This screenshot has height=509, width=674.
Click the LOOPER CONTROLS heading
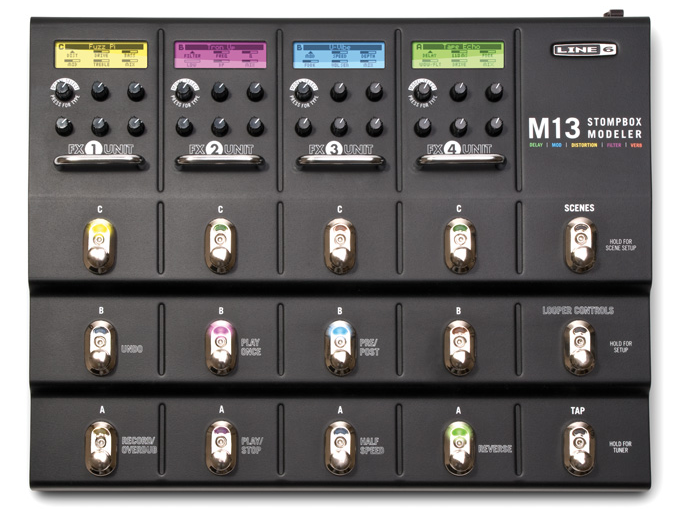click(x=578, y=310)
